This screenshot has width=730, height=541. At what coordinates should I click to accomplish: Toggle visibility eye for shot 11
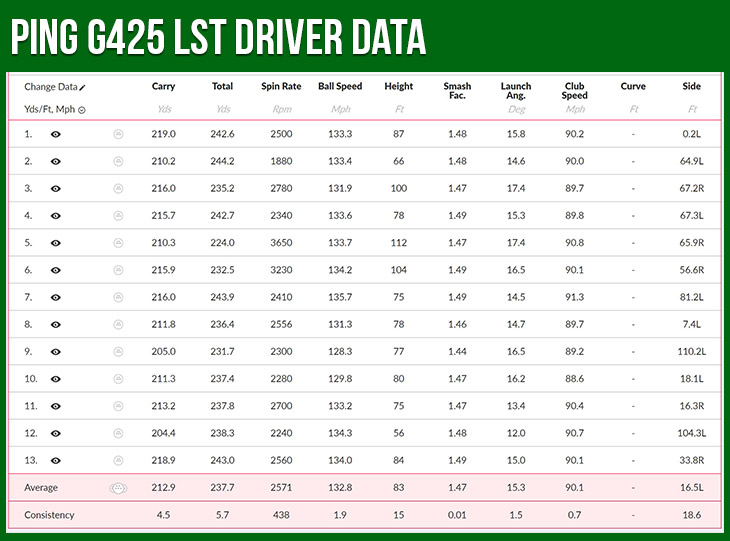56,406
